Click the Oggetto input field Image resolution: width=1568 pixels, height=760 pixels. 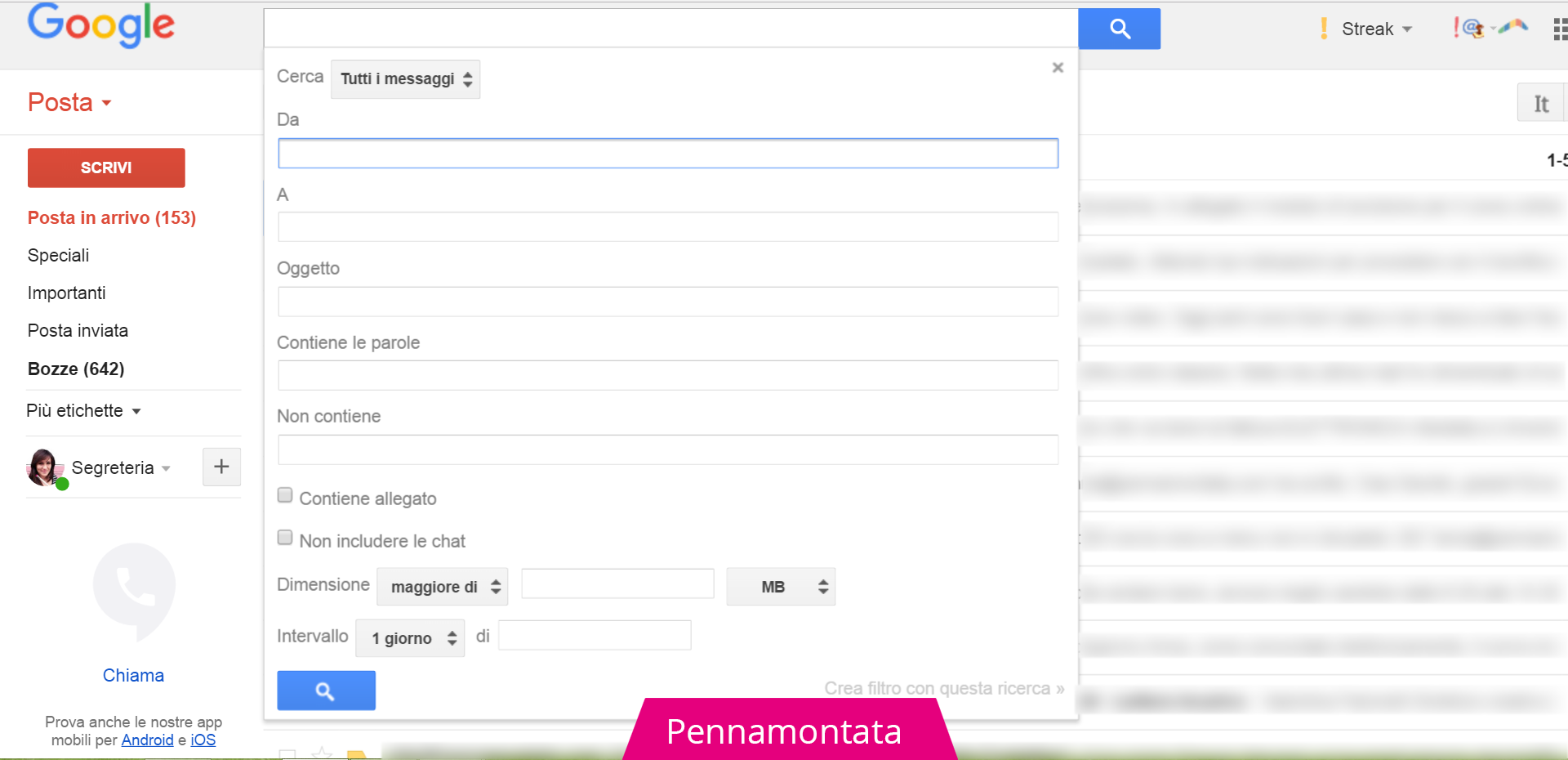pos(667,302)
